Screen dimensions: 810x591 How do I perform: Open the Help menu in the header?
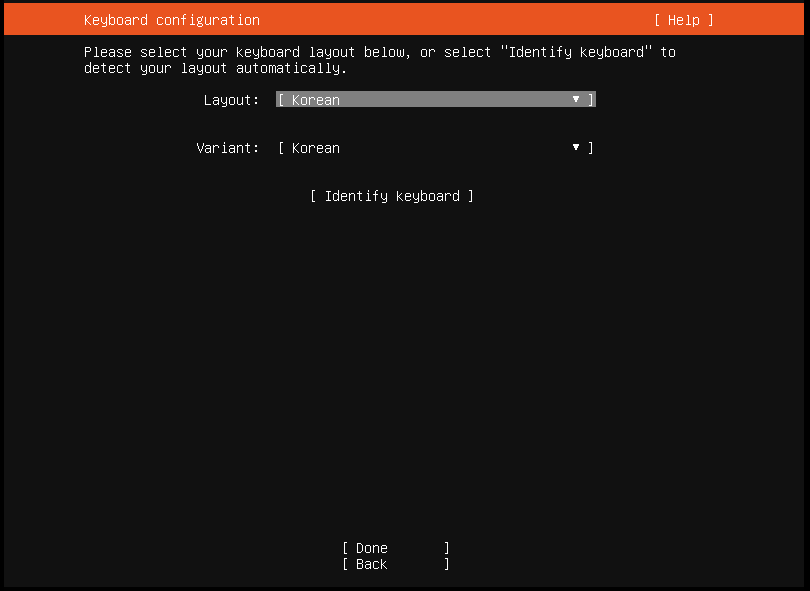pos(684,20)
